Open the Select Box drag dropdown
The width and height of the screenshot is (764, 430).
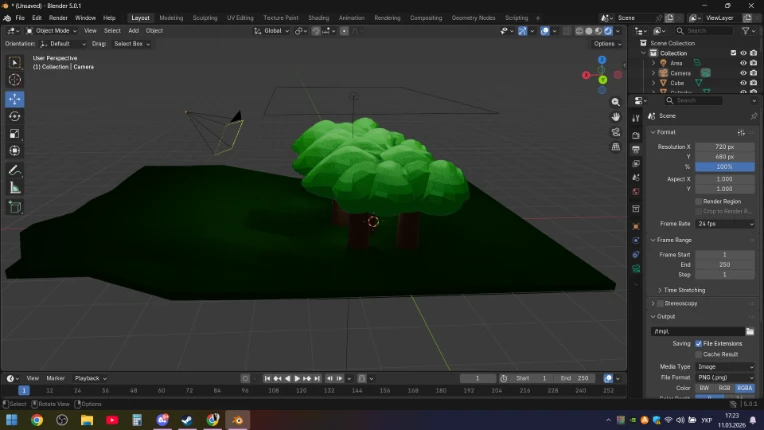(132, 44)
